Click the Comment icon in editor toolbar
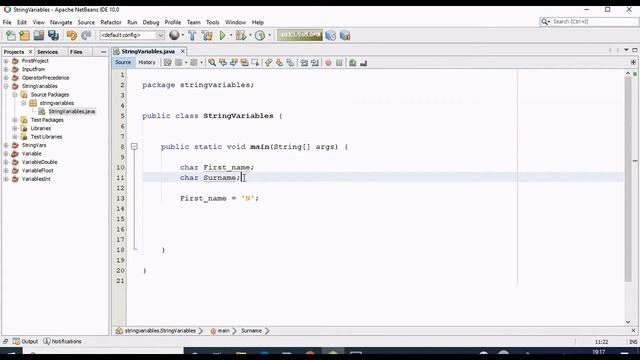This screenshot has height=360, width=640. coord(353,62)
